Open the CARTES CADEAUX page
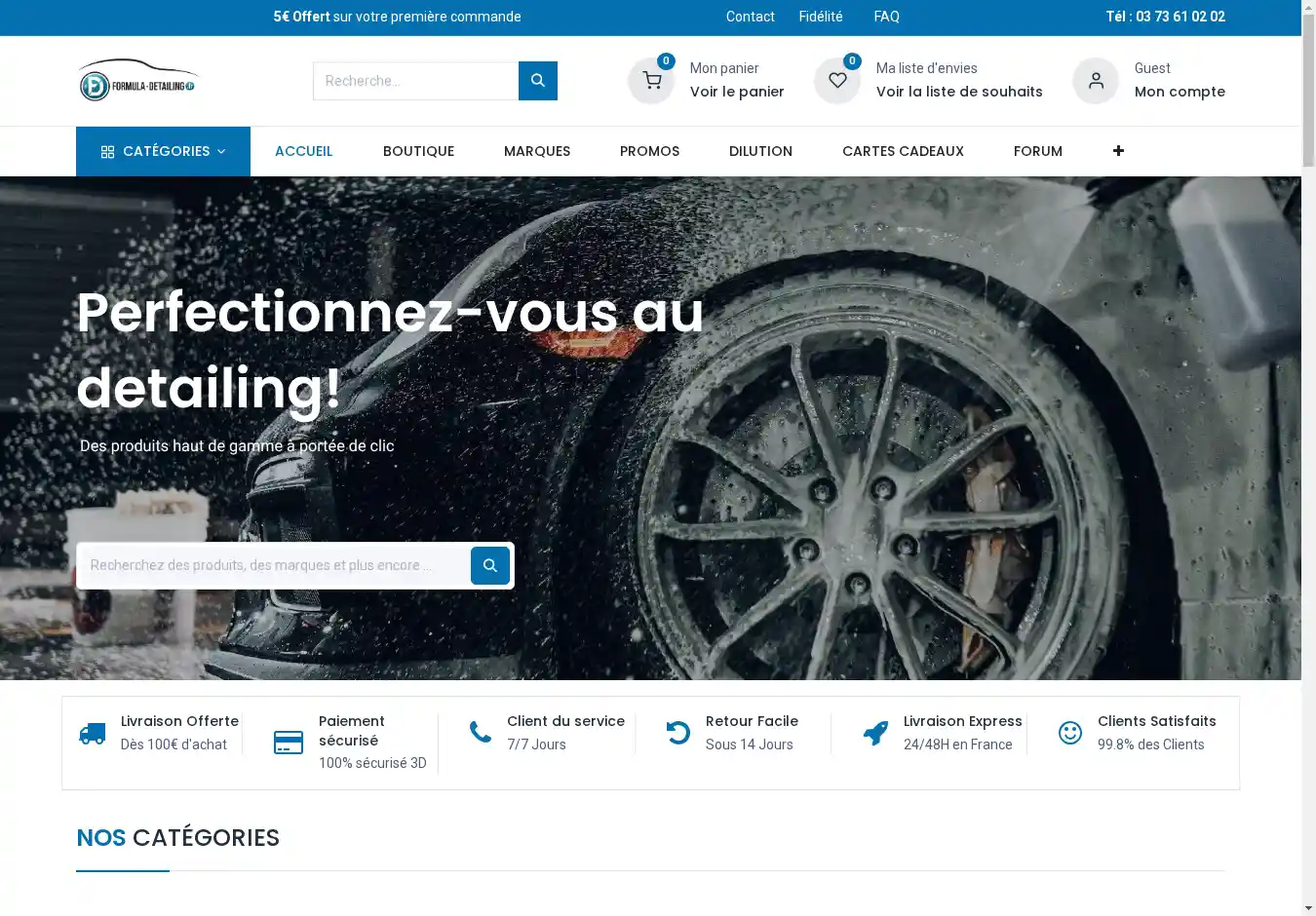This screenshot has width=1316, height=916. click(x=903, y=151)
